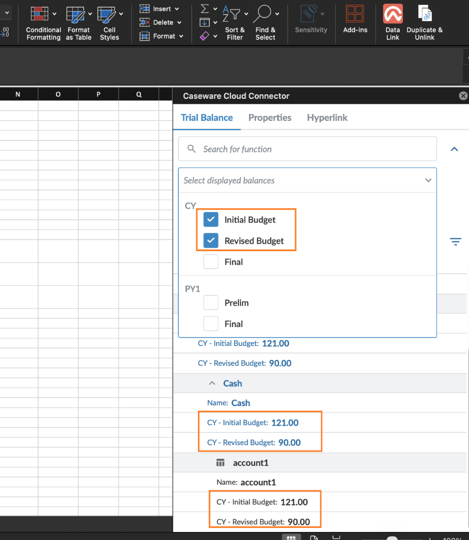The height and width of the screenshot is (540, 469).
Task: Open Sort & Filter
Action: (235, 23)
